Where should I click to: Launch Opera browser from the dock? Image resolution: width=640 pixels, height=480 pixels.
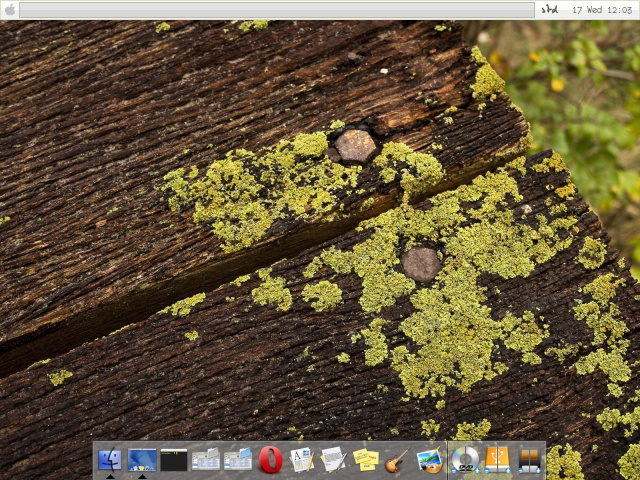271,460
